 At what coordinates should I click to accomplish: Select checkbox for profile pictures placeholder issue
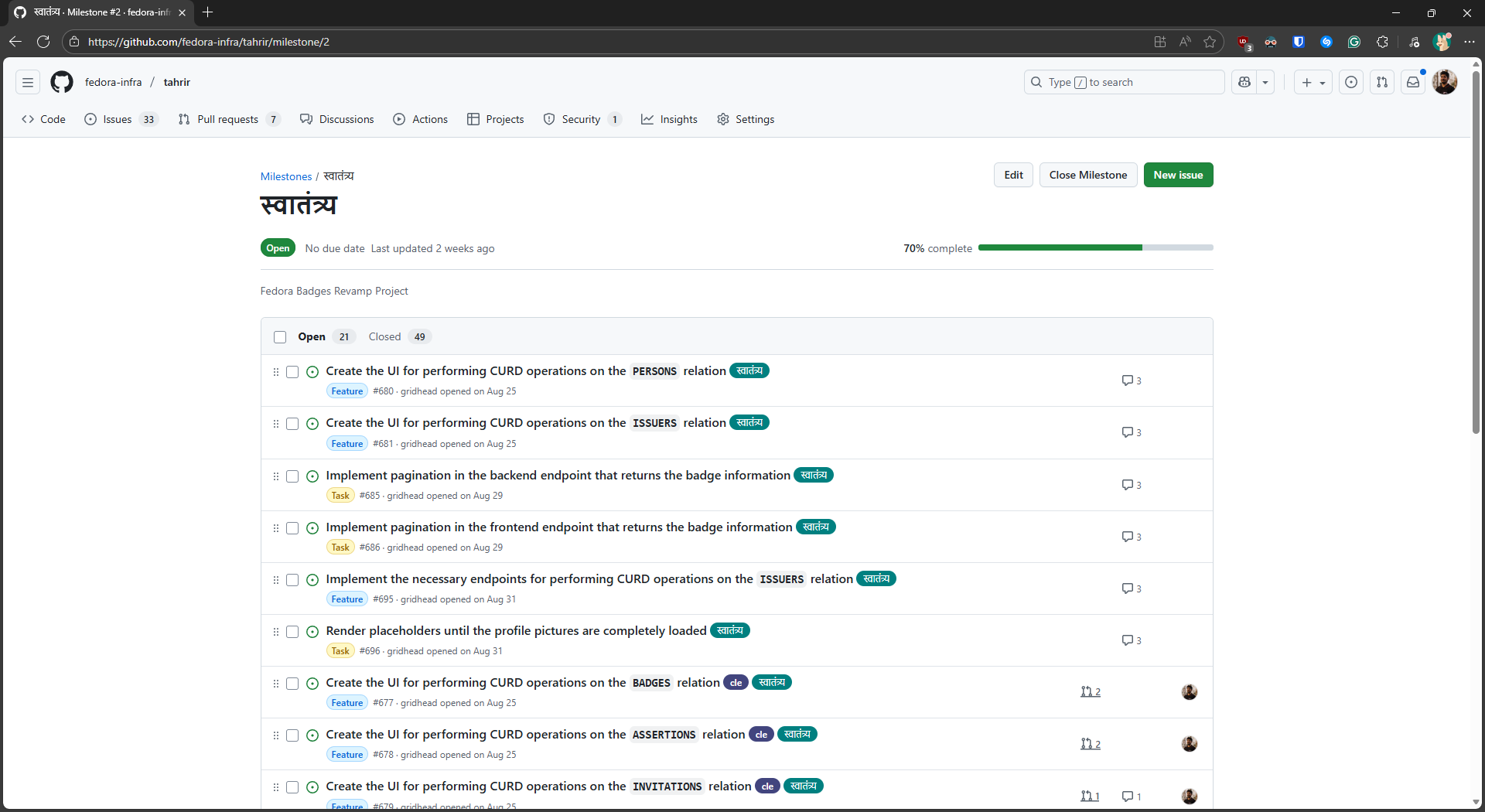(292, 632)
